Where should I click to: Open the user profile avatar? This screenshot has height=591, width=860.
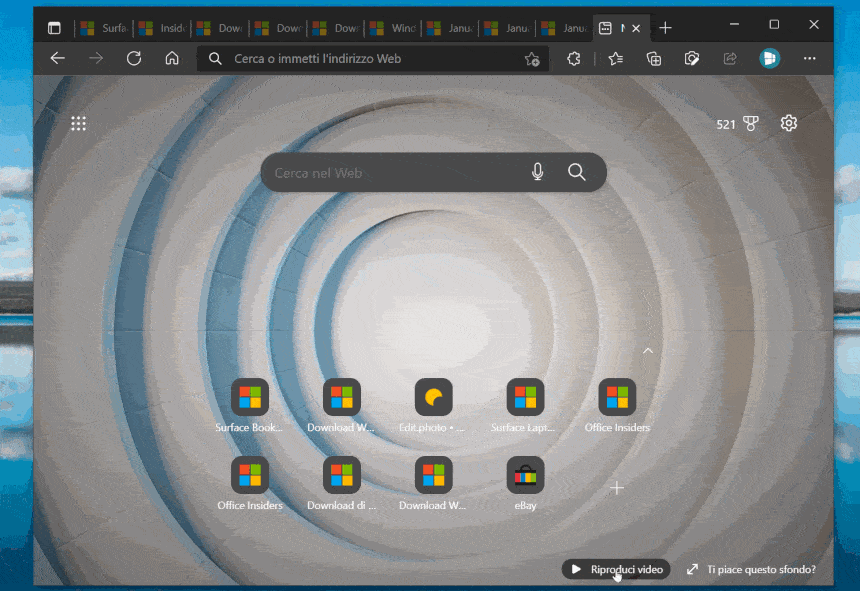point(770,59)
